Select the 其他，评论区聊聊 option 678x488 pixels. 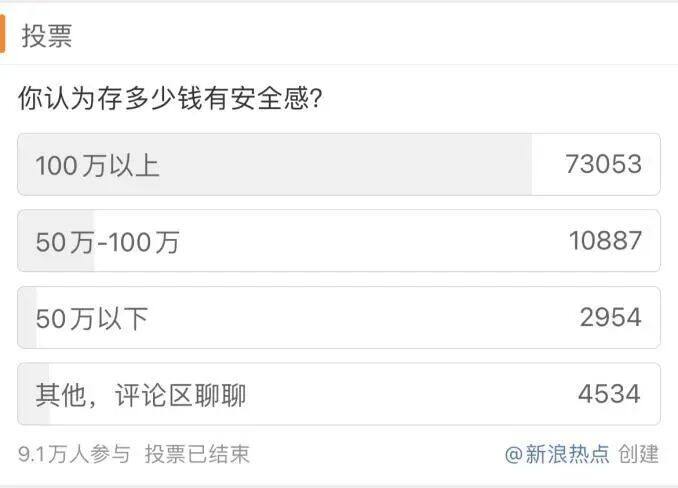141,395
